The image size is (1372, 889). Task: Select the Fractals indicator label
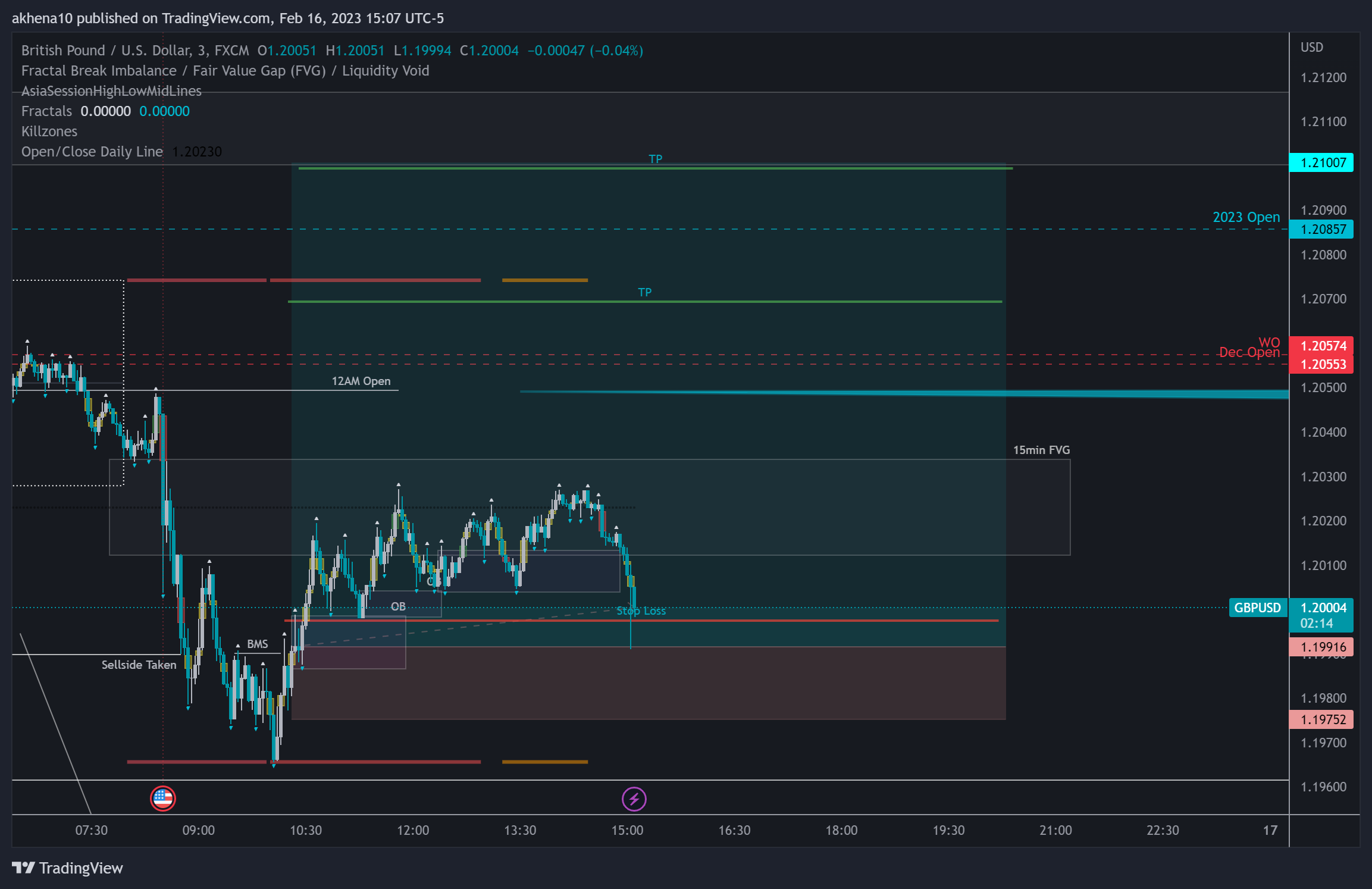(x=46, y=111)
